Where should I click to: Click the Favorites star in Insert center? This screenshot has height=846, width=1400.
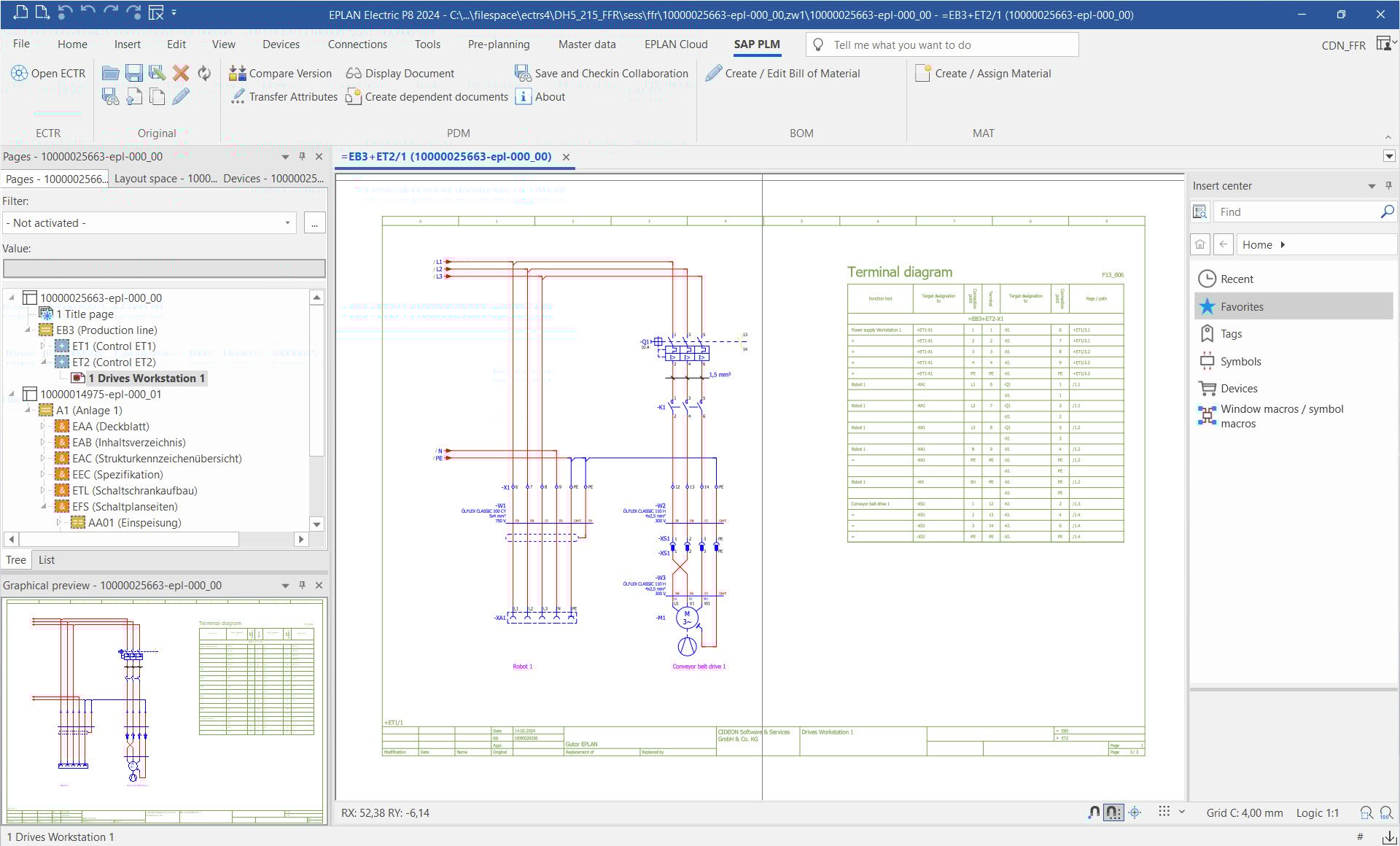1207,306
